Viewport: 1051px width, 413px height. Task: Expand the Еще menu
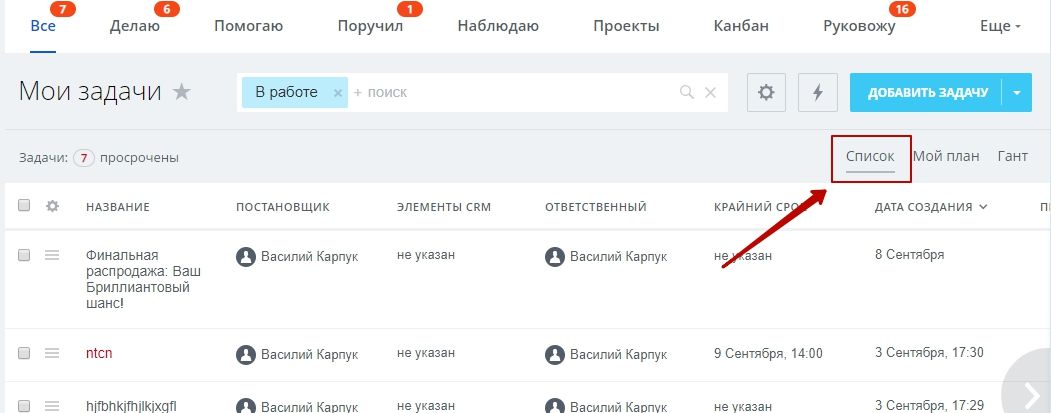click(1000, 26)
